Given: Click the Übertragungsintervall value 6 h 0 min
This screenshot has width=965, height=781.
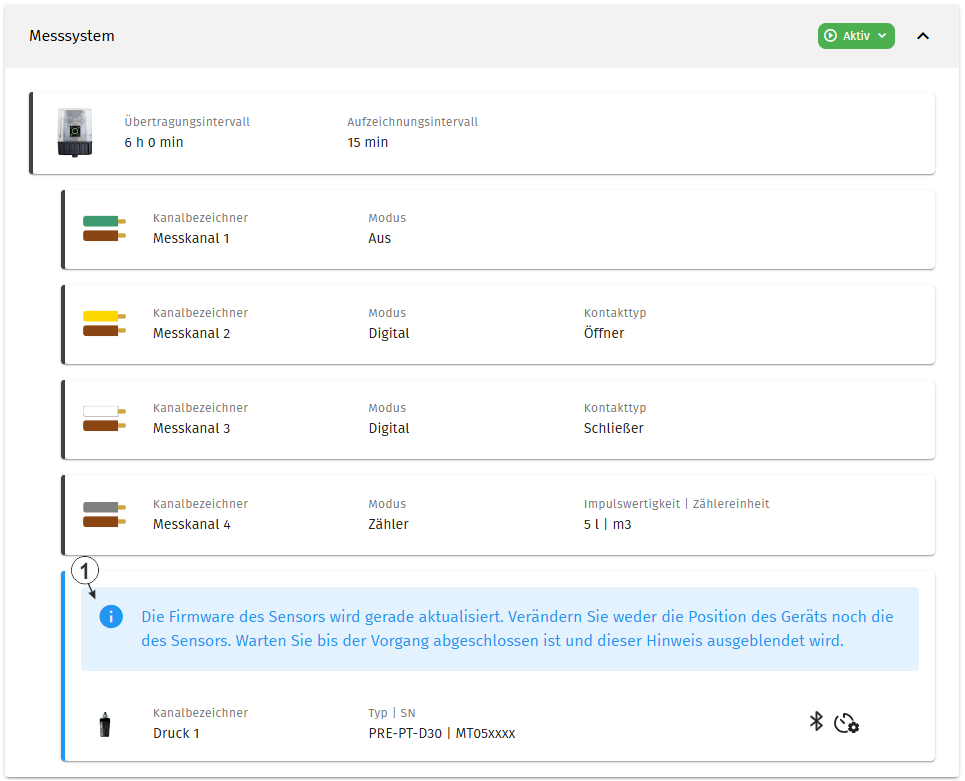Looking at the screenshot, I should [154, 142].
